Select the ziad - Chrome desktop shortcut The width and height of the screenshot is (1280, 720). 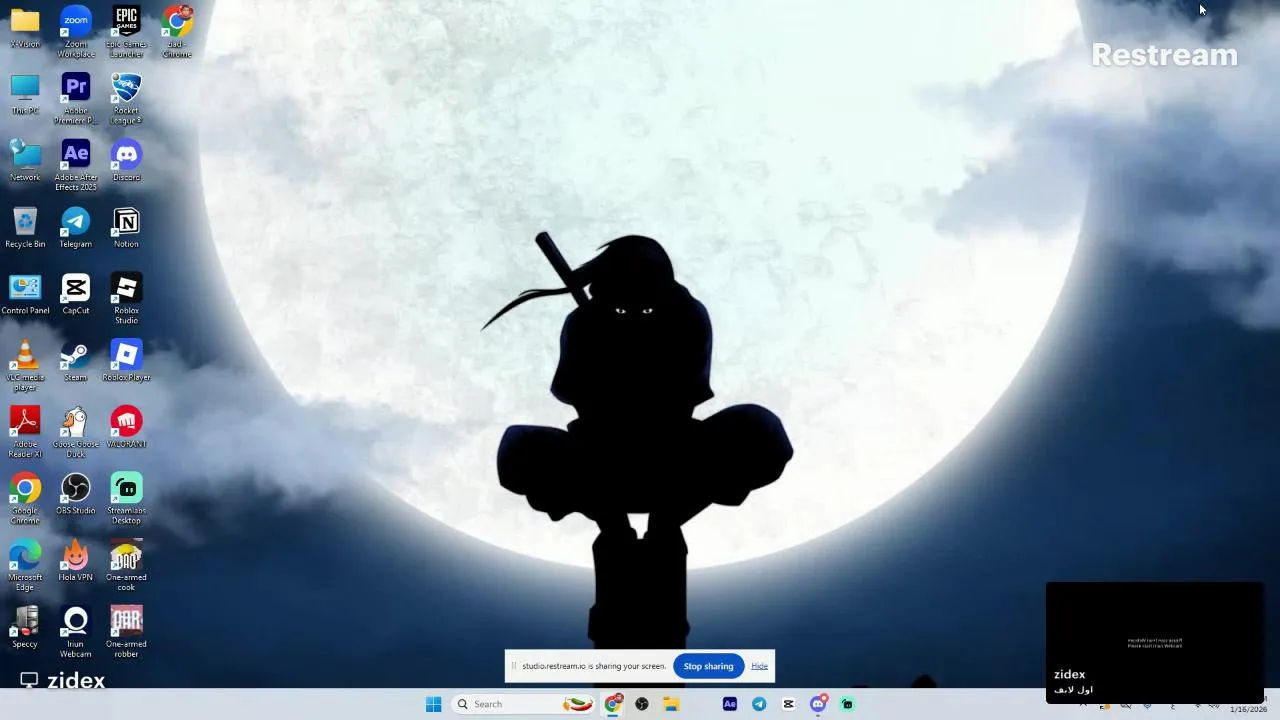[177, 32]
